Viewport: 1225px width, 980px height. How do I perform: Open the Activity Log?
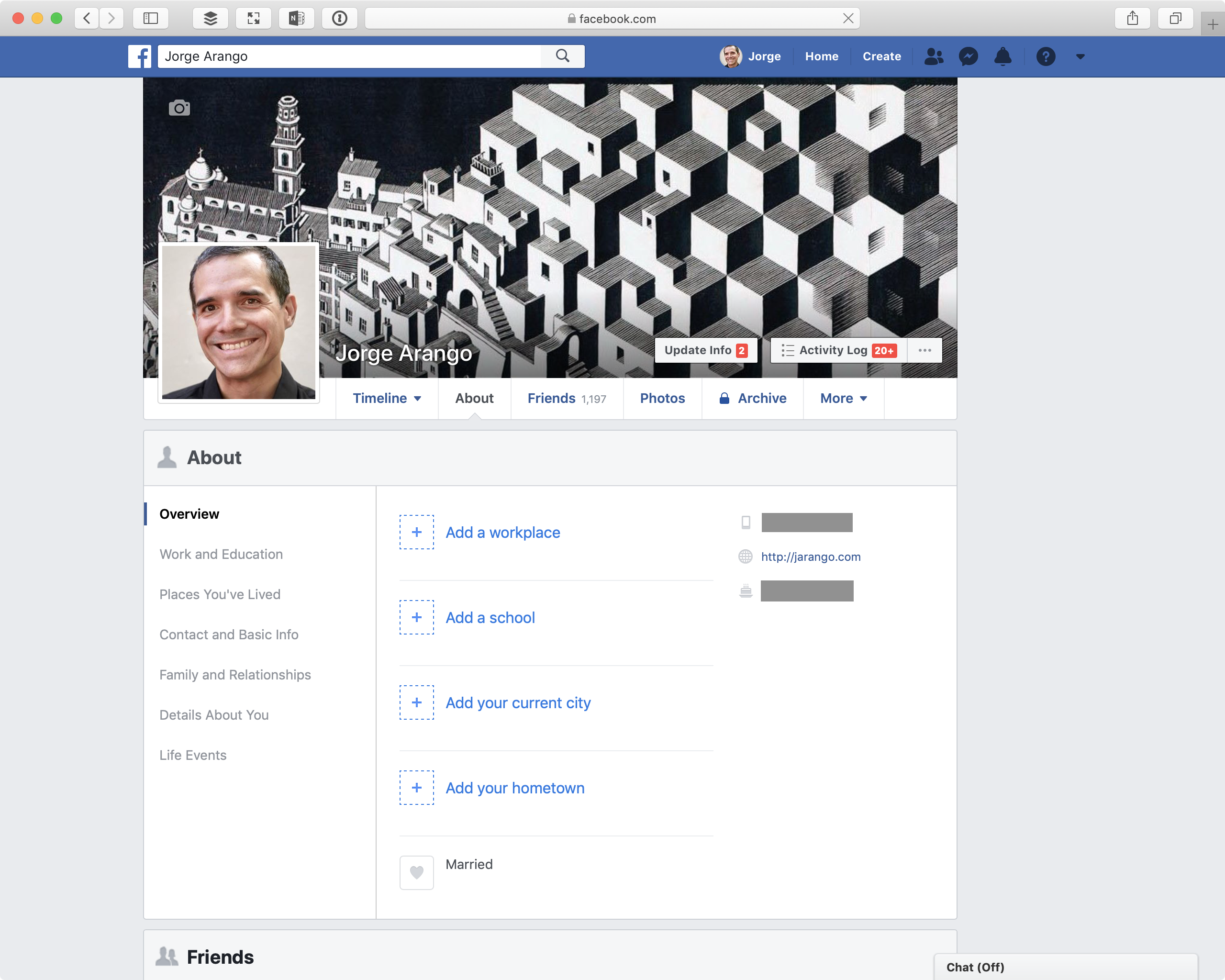[839, 350]
